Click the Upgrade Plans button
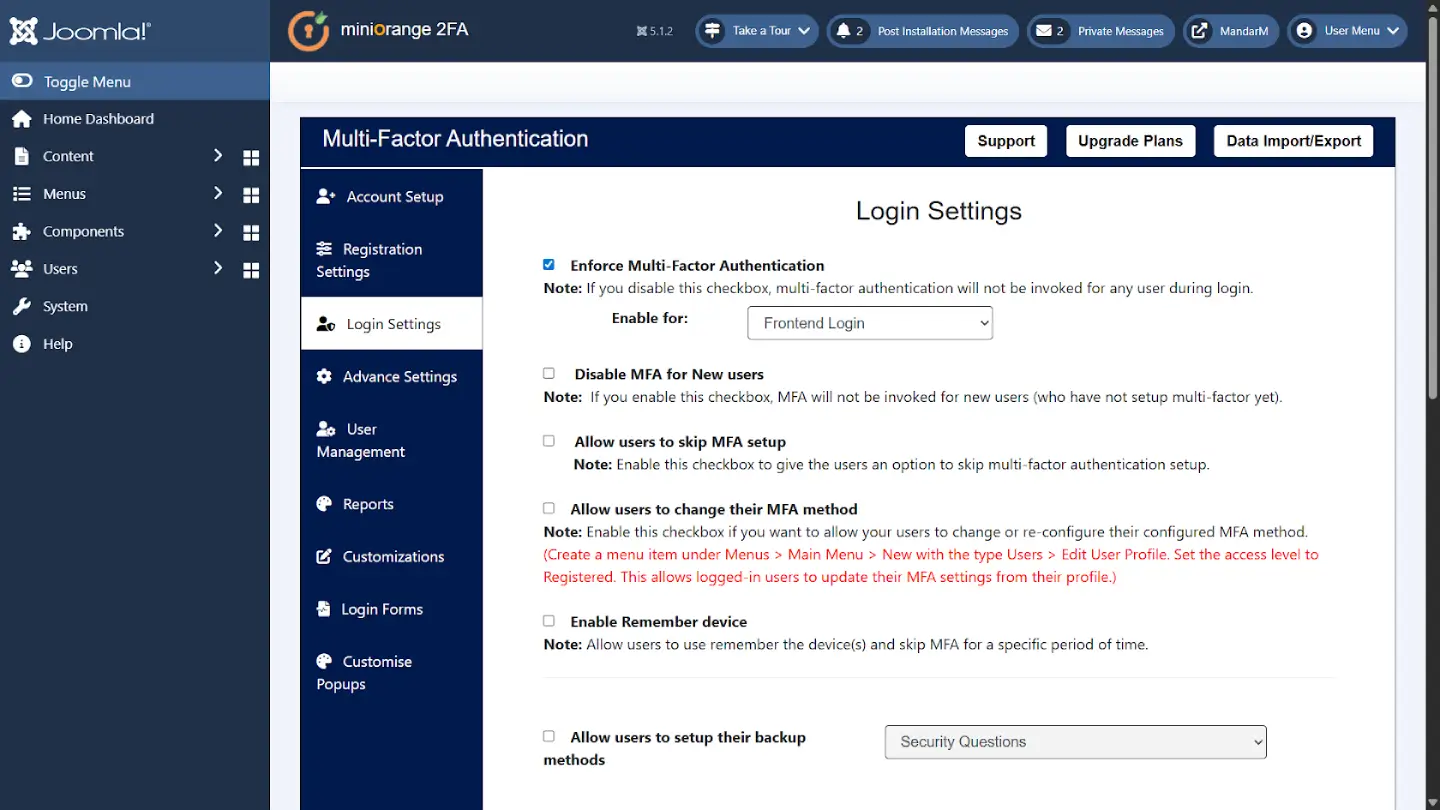 (1130, 141)
